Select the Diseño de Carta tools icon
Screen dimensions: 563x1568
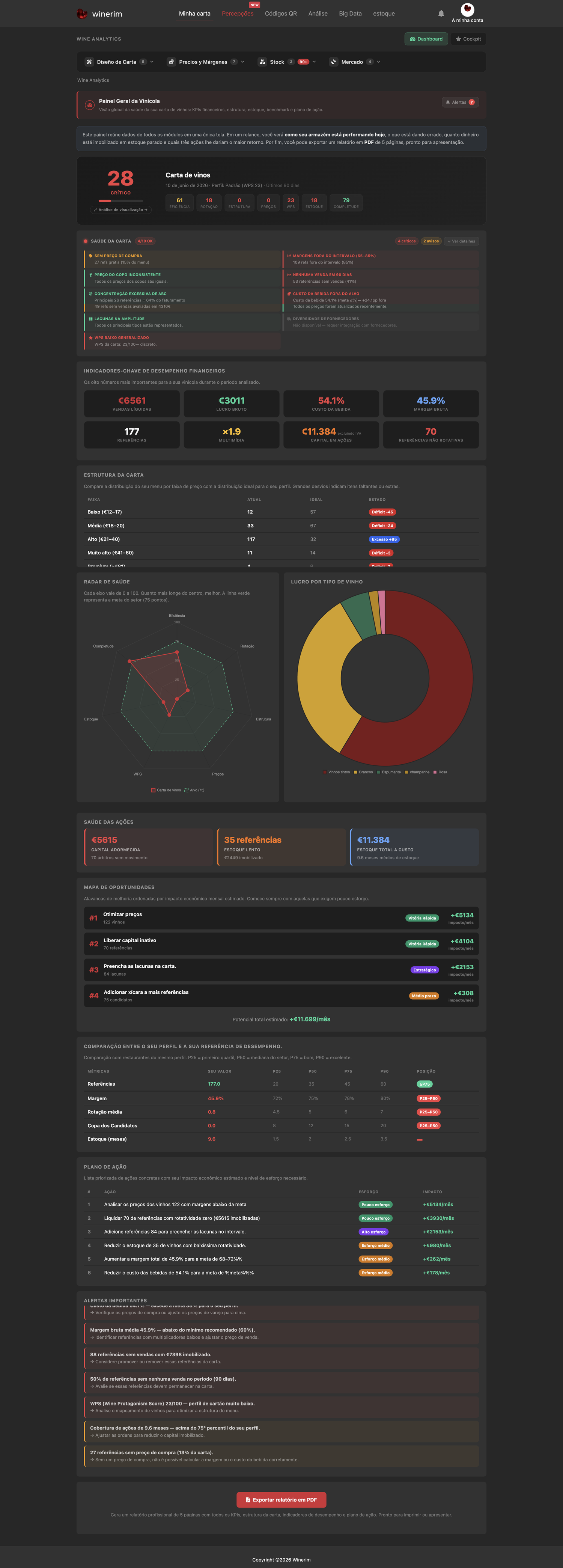pyautogui.click(x=89, y=62)
